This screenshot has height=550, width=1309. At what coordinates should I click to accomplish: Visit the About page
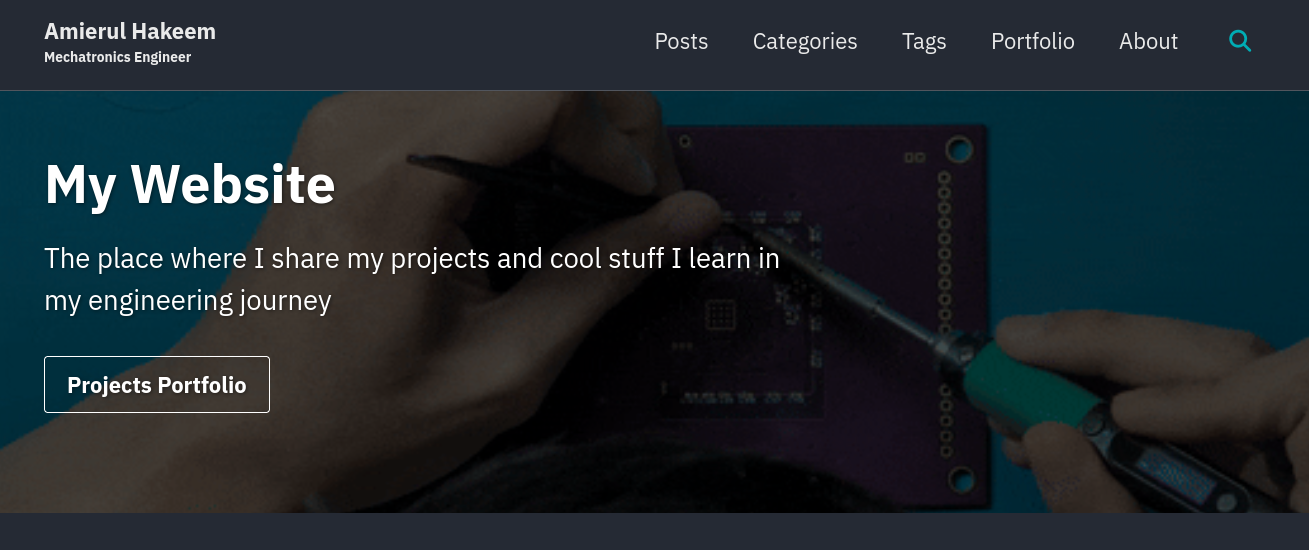pos(1148,41)
